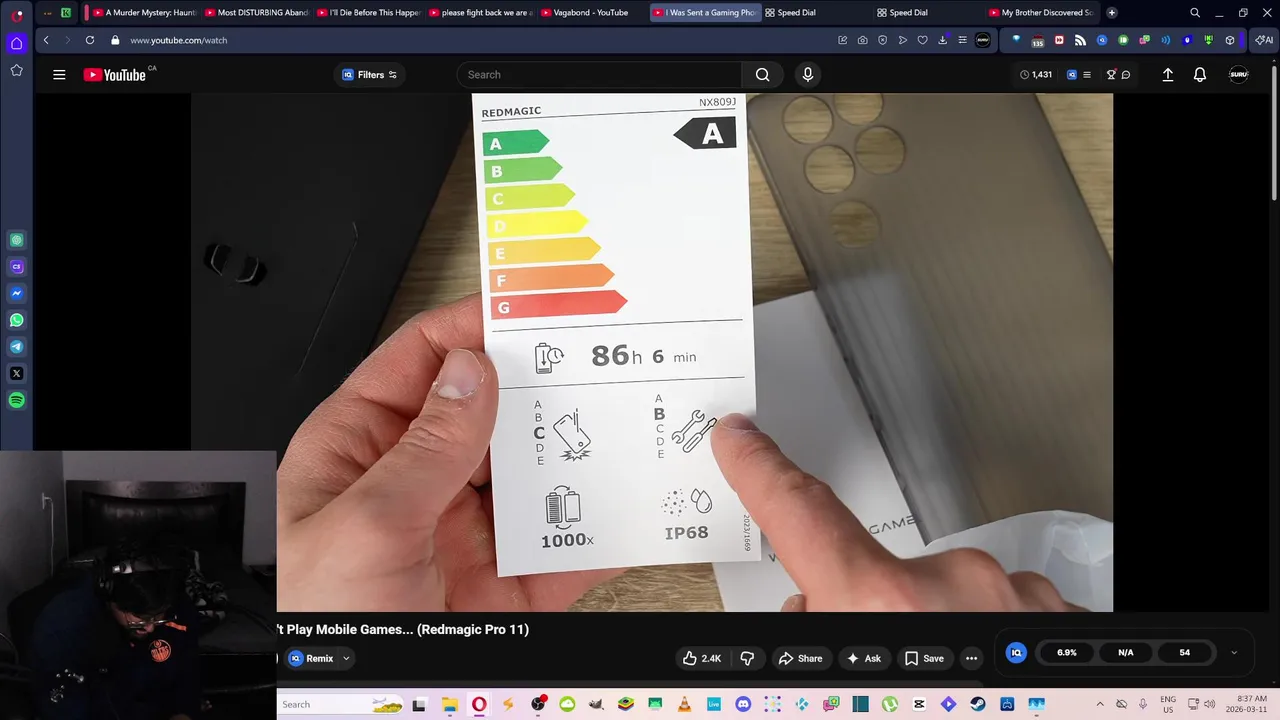
Task: Open the X (Twitter) sidebar panel
Action: click(x=17, y=373)
